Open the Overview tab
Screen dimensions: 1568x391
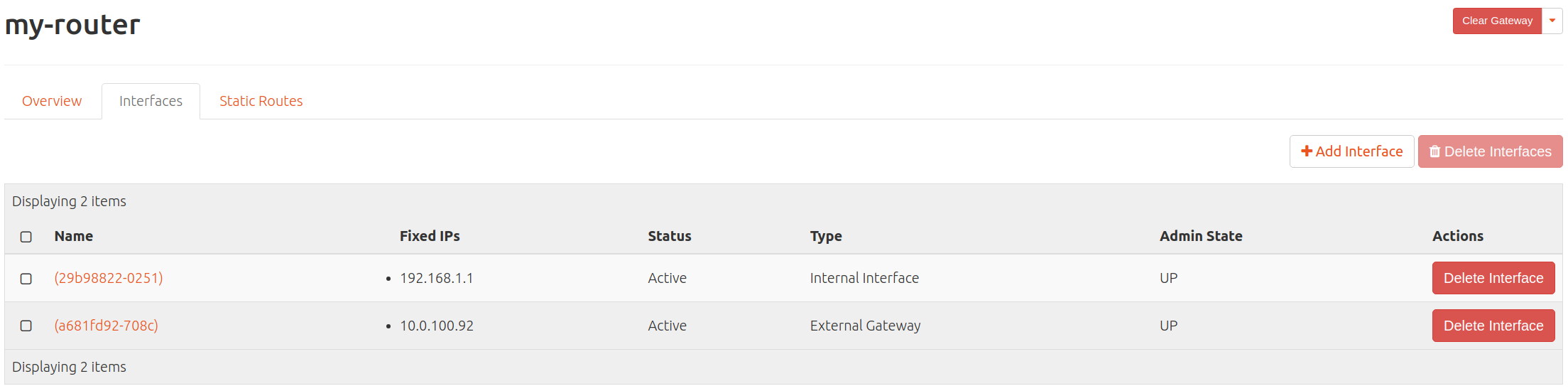[x=52, y=101]
